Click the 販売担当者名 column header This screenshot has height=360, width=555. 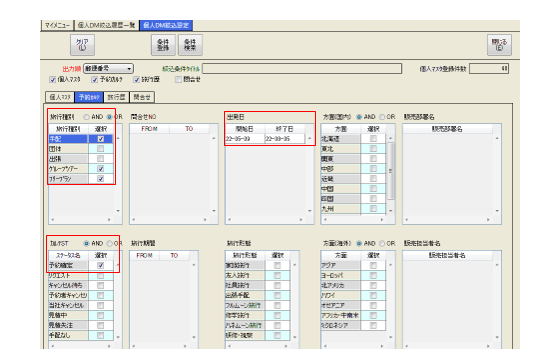coord(447,255)
